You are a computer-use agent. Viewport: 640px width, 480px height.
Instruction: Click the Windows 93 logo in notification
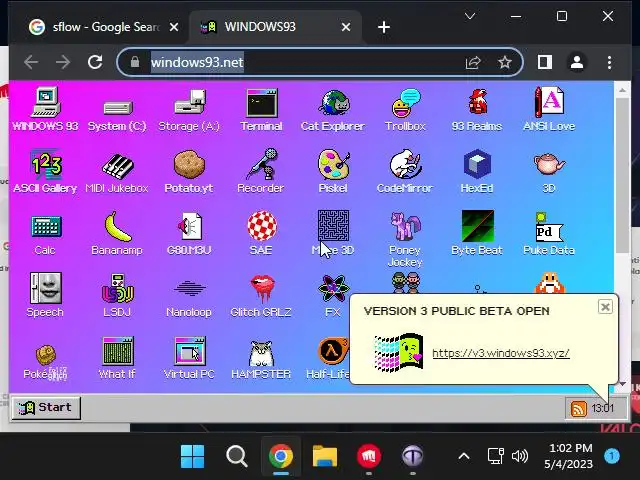click(x=398, y=353)
